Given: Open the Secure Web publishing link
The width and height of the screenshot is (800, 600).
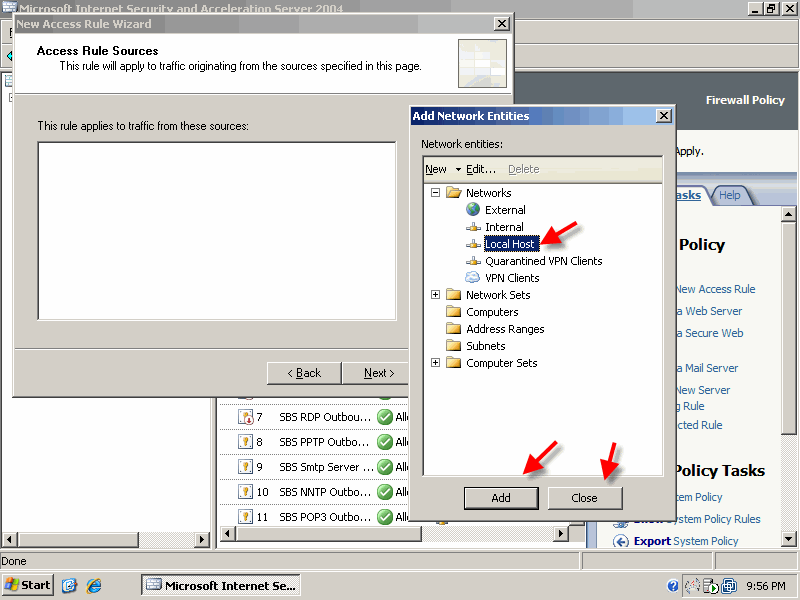Looking at the screenshot, I should [710, 333].
